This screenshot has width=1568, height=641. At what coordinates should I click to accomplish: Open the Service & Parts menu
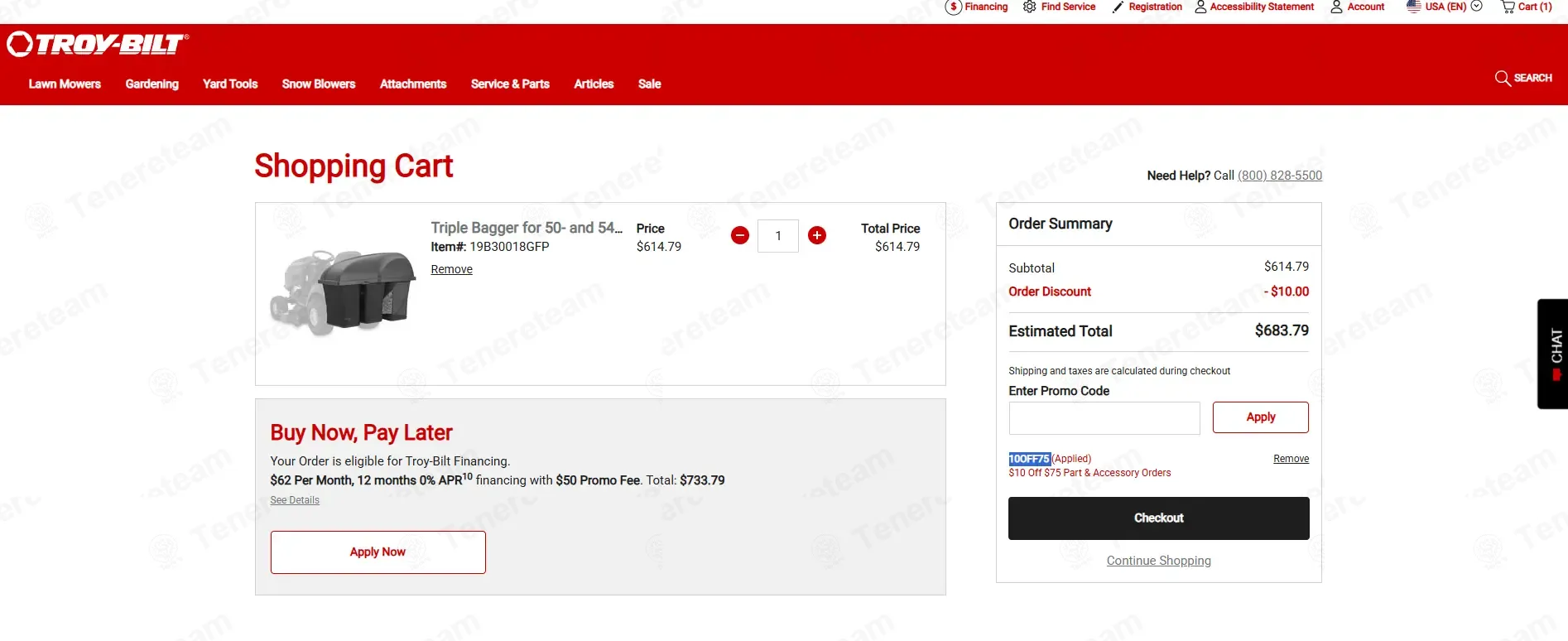coord(510,84)
